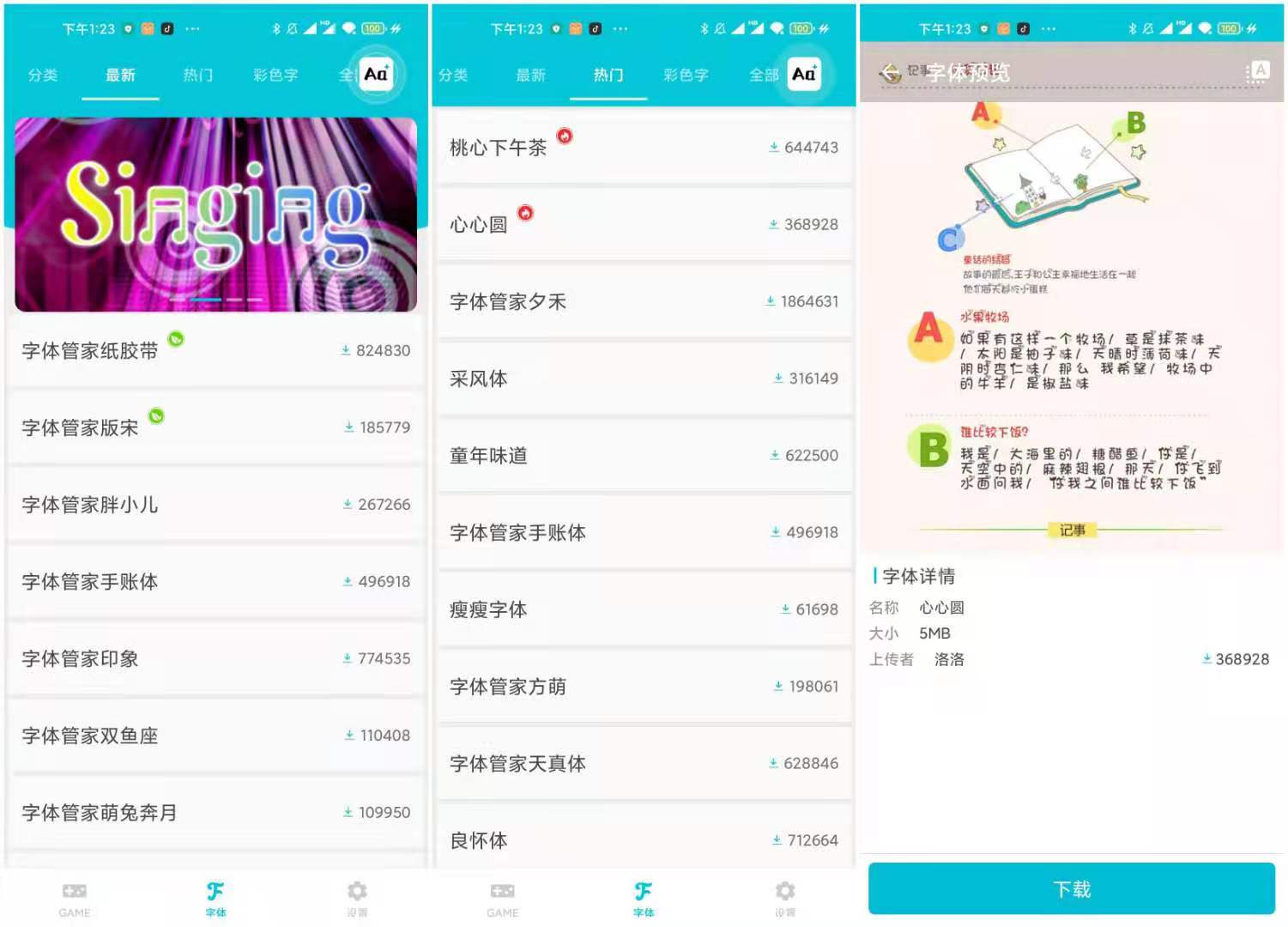
Task: Tap the red hot badge beside 桃心下午茶
Action: pyautogui.click(x=565, y=136)
